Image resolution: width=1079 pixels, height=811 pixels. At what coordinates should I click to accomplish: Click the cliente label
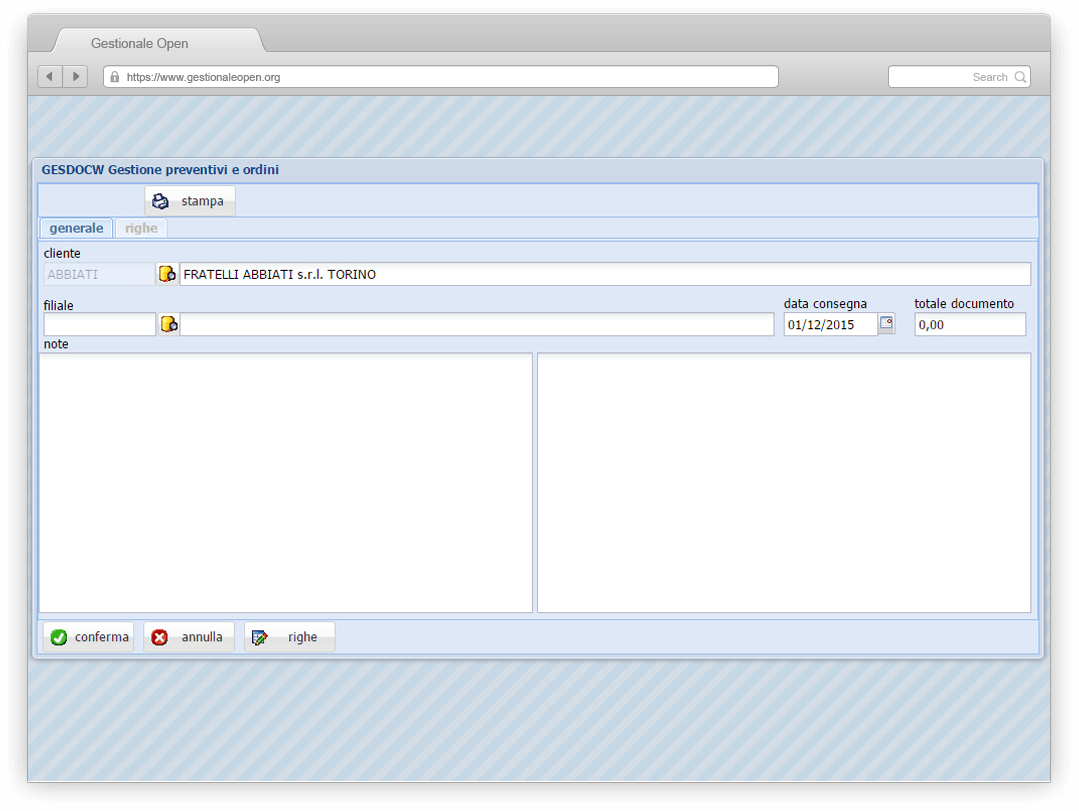click(x=62, y=253)
